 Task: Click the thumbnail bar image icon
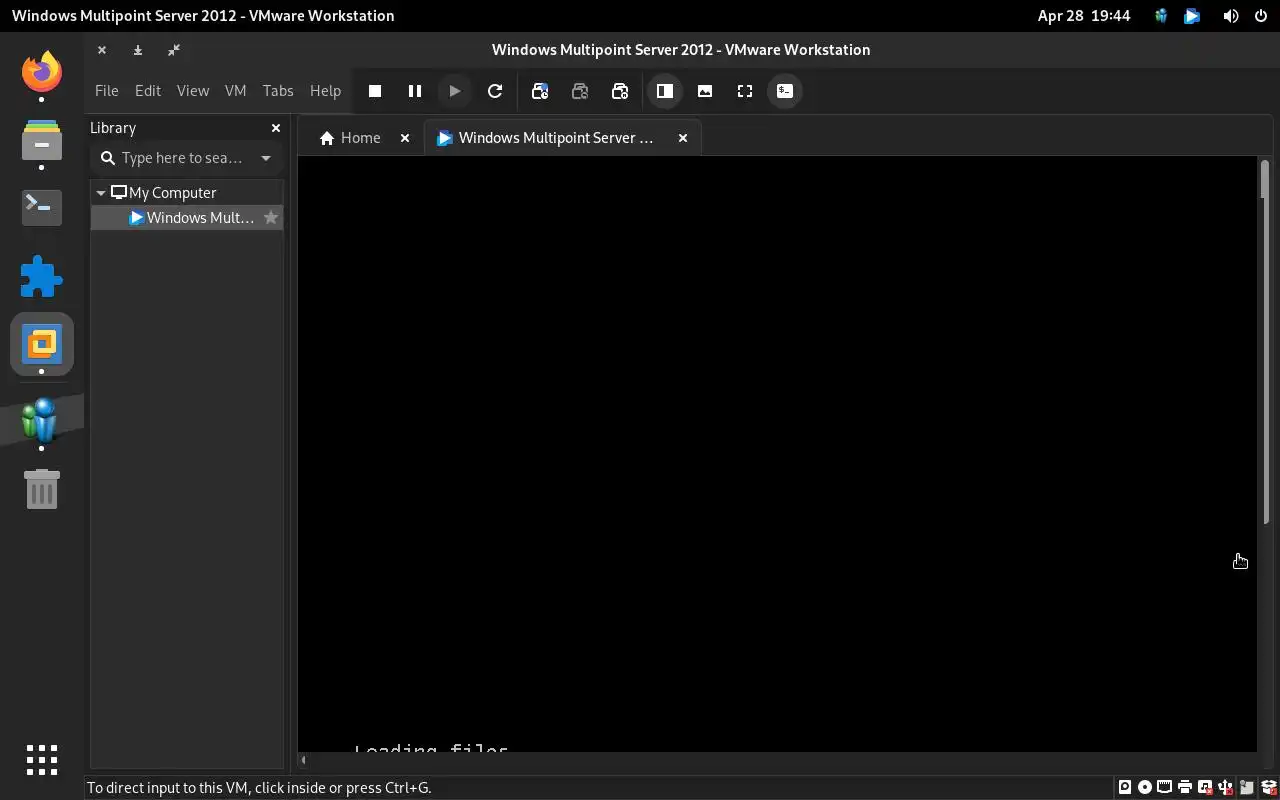coord(705,91)
